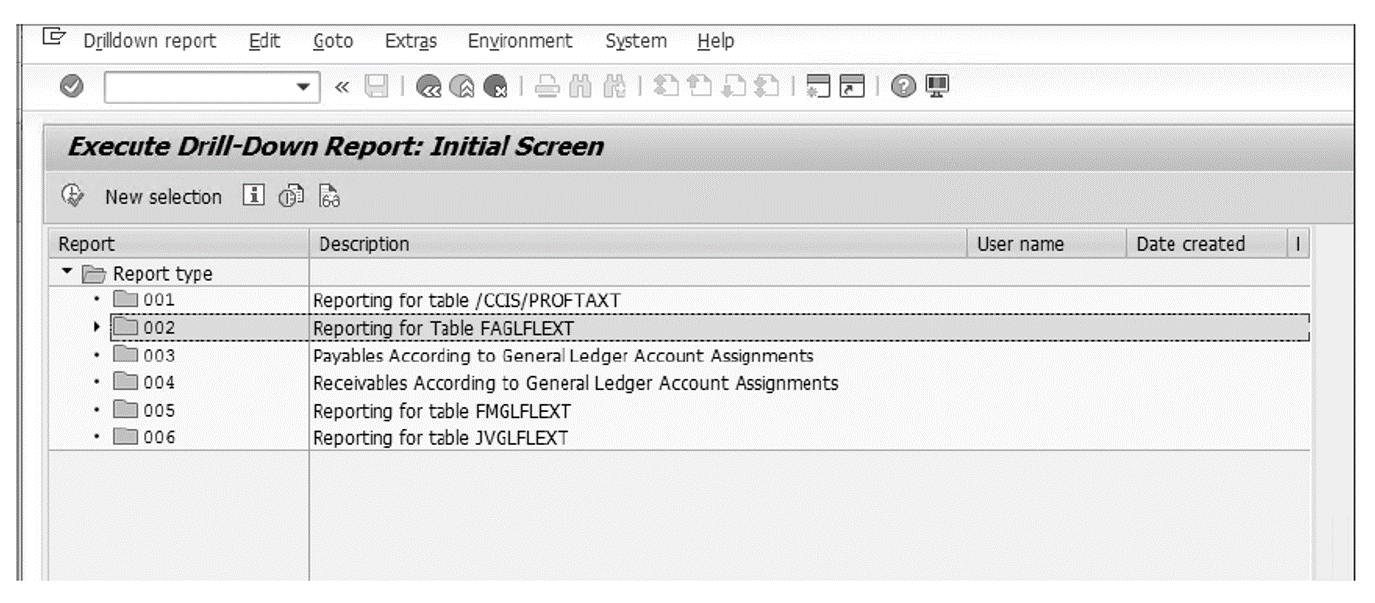Click the Execute icon above the report list
Viewport: 1375px width, 603px height.
tap(71, 197)
